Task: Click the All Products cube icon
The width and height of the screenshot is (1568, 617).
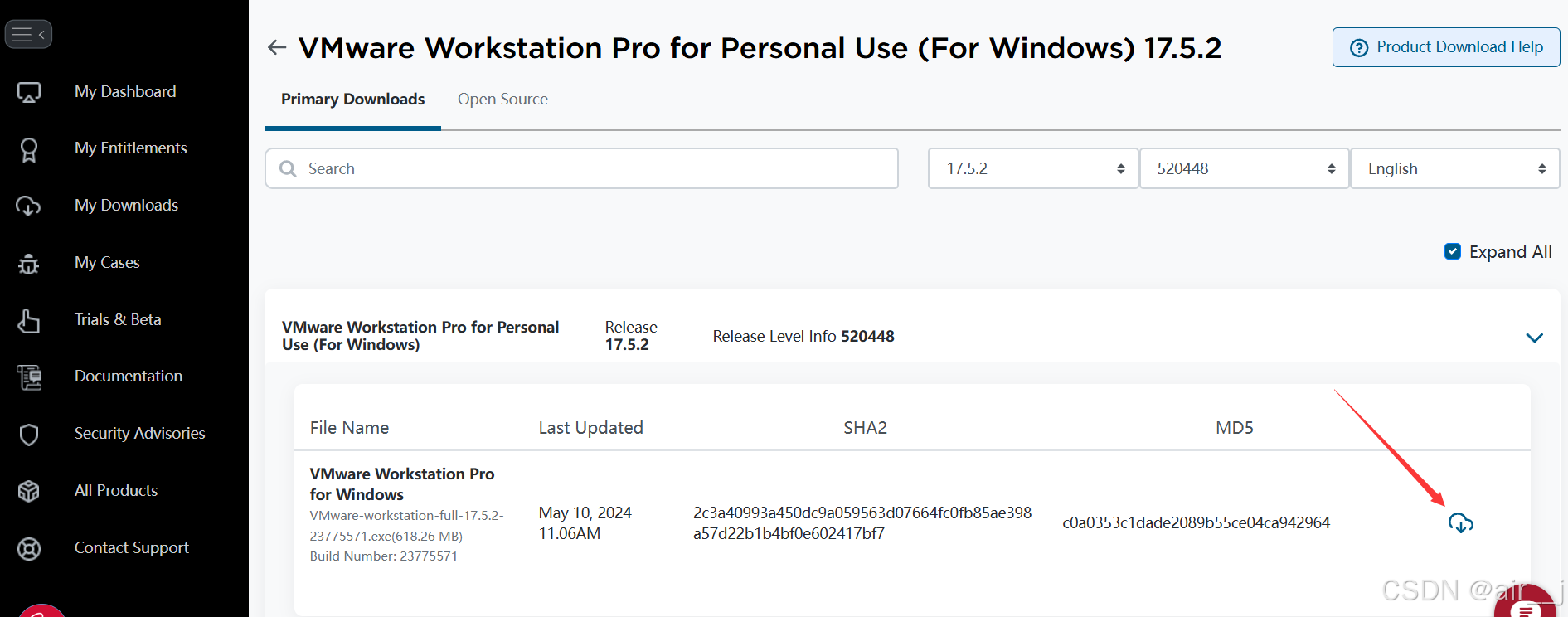Action: coord(29,491)
